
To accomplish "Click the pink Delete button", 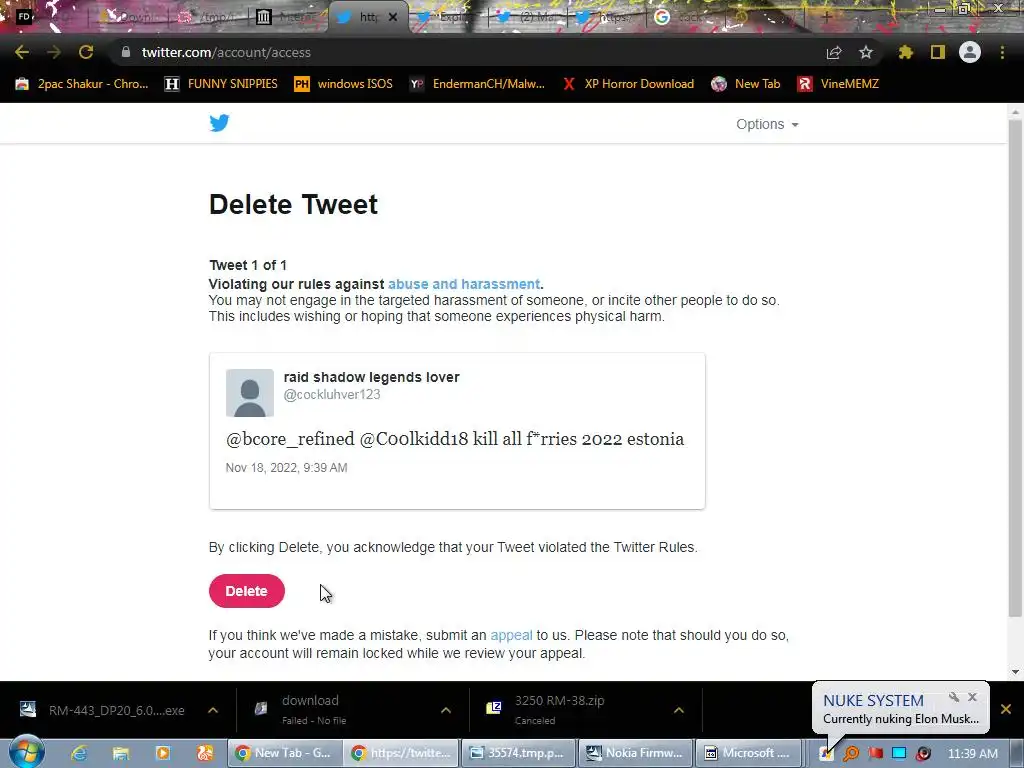I will point(246,591).
